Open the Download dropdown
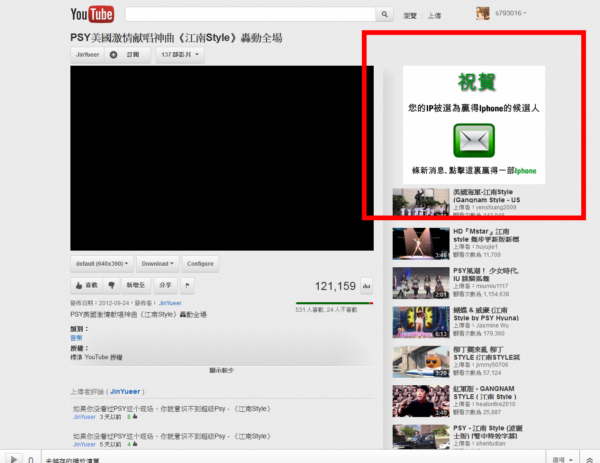The width and height of the screenshot is (600, 463). [157, 264]
